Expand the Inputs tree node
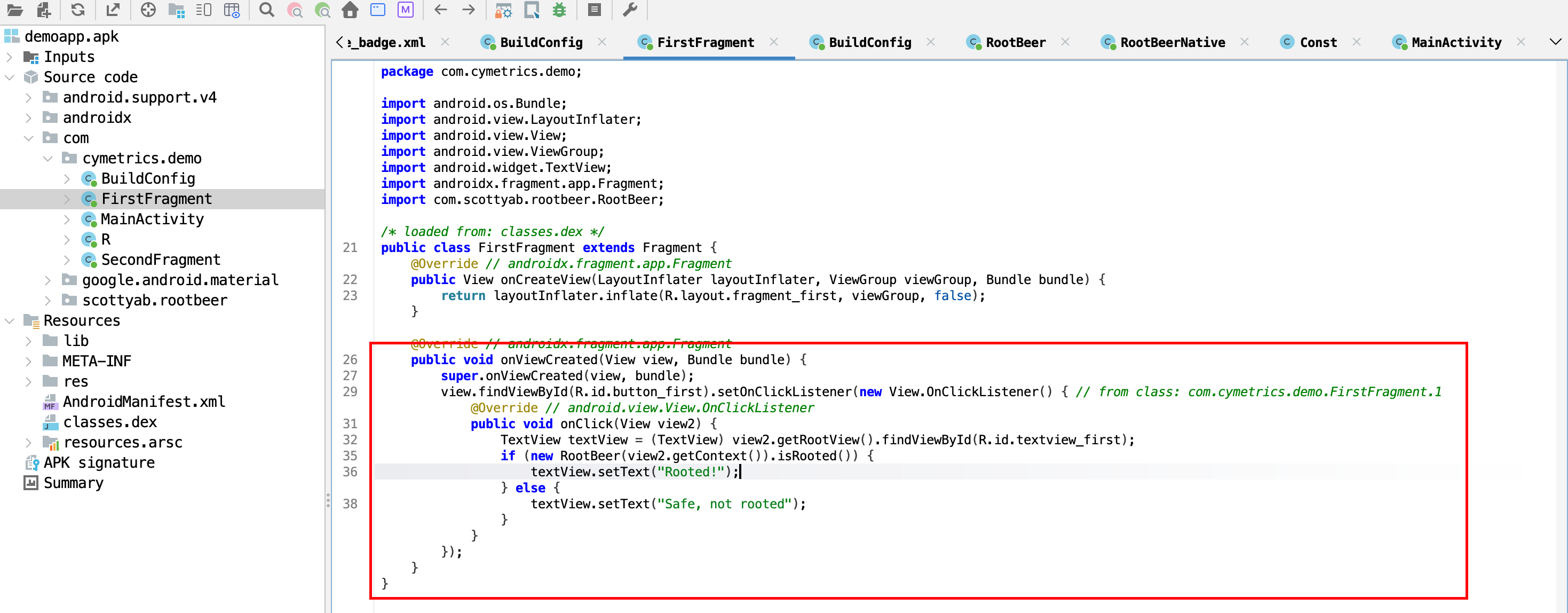 [9, 57]
